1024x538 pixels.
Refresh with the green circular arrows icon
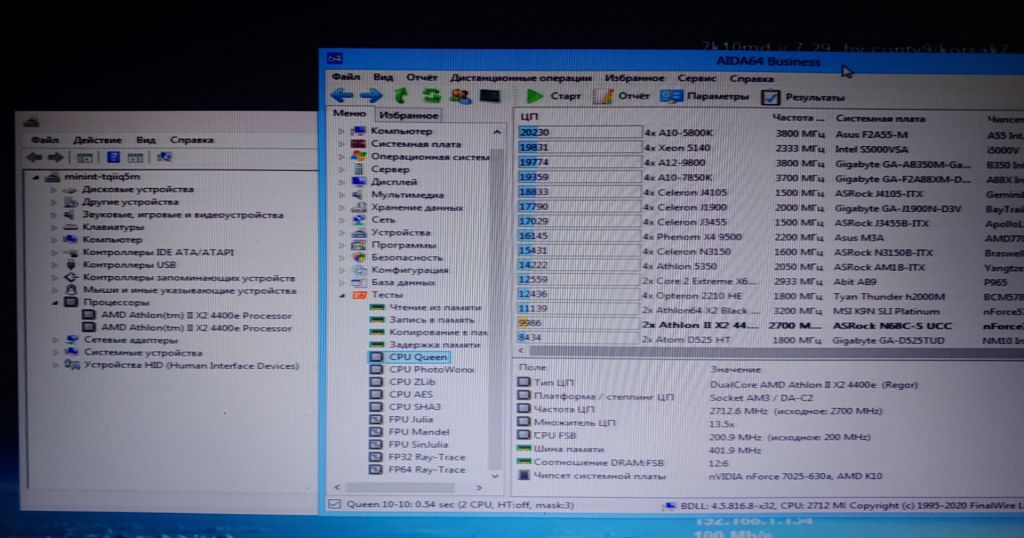coord(430,96)
